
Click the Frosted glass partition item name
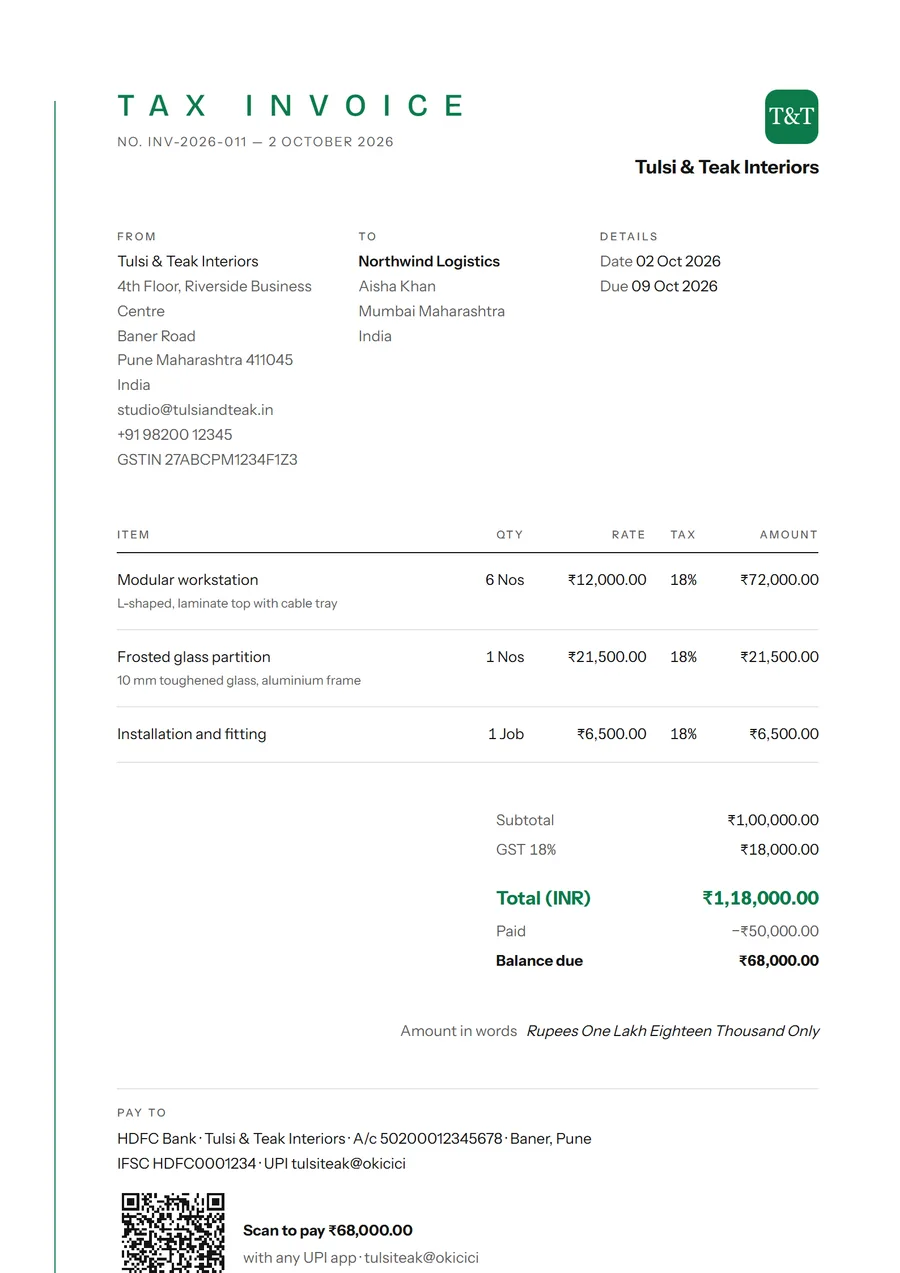click(x=194, y=657)
